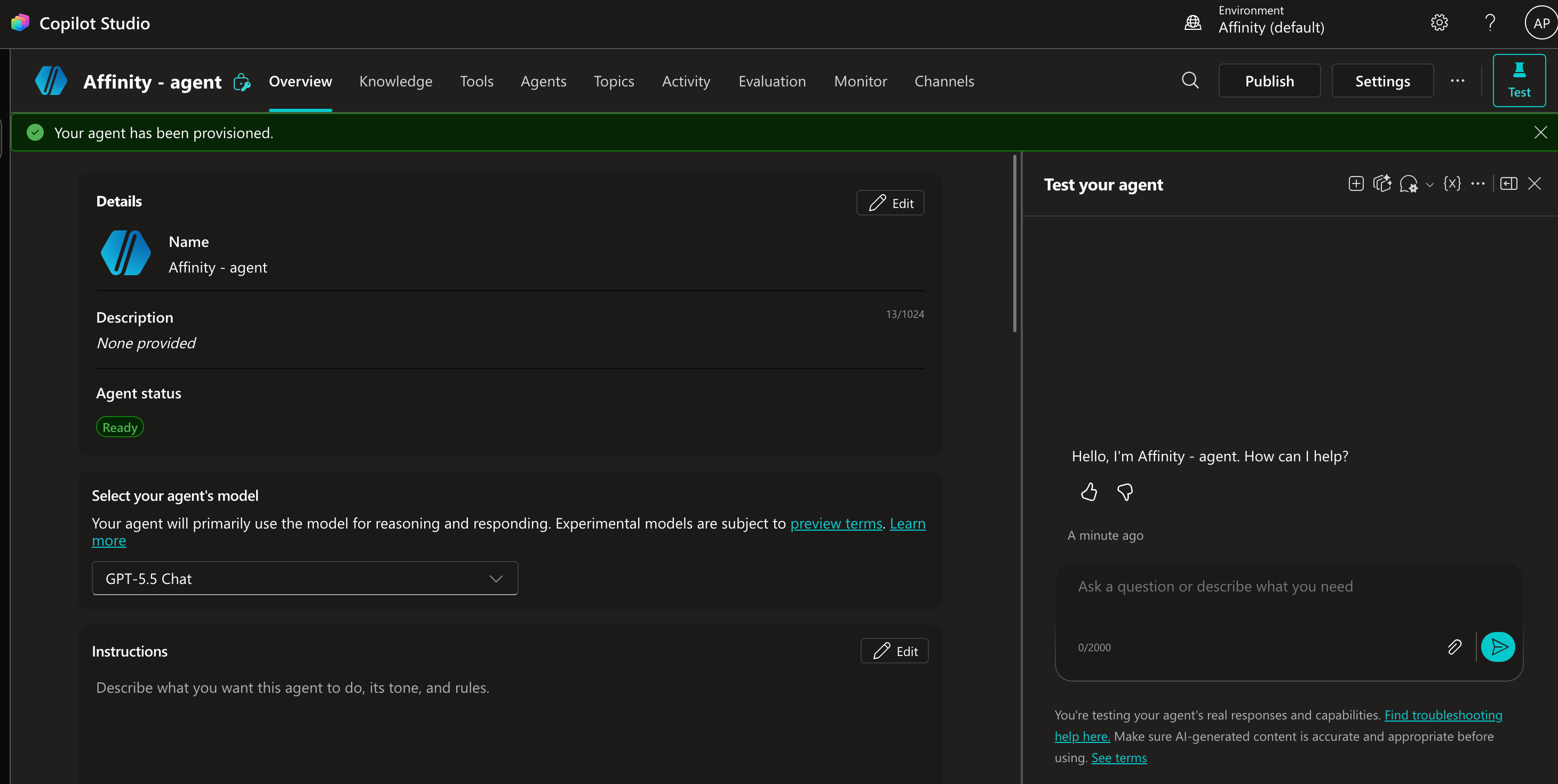Image resolution: width=1558 pixels, height=784 pixels.
Task: Click the agent avatar image in Details
Action: pyautogui.click(x=125, y=253)
